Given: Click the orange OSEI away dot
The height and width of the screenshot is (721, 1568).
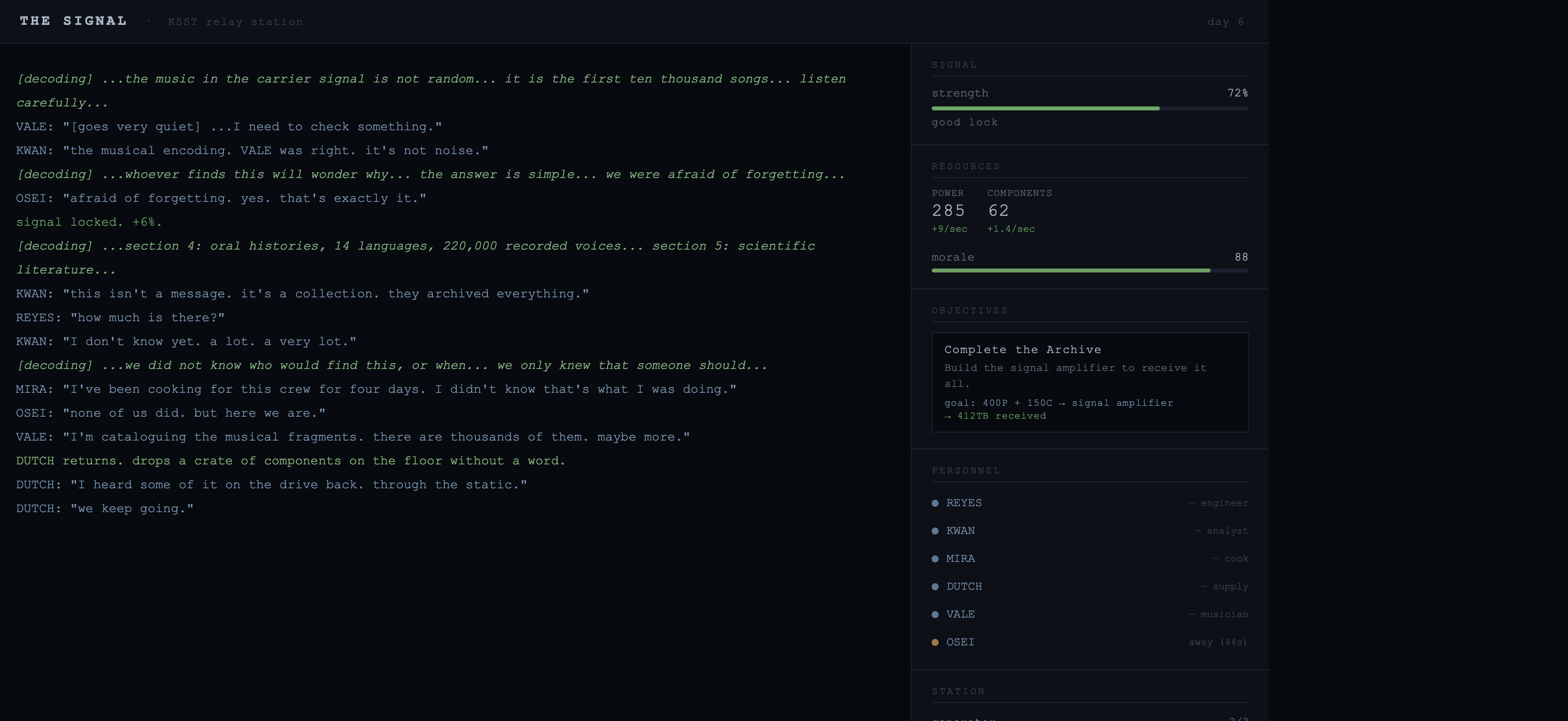Looking at the screenshot, I should [935, 642].
